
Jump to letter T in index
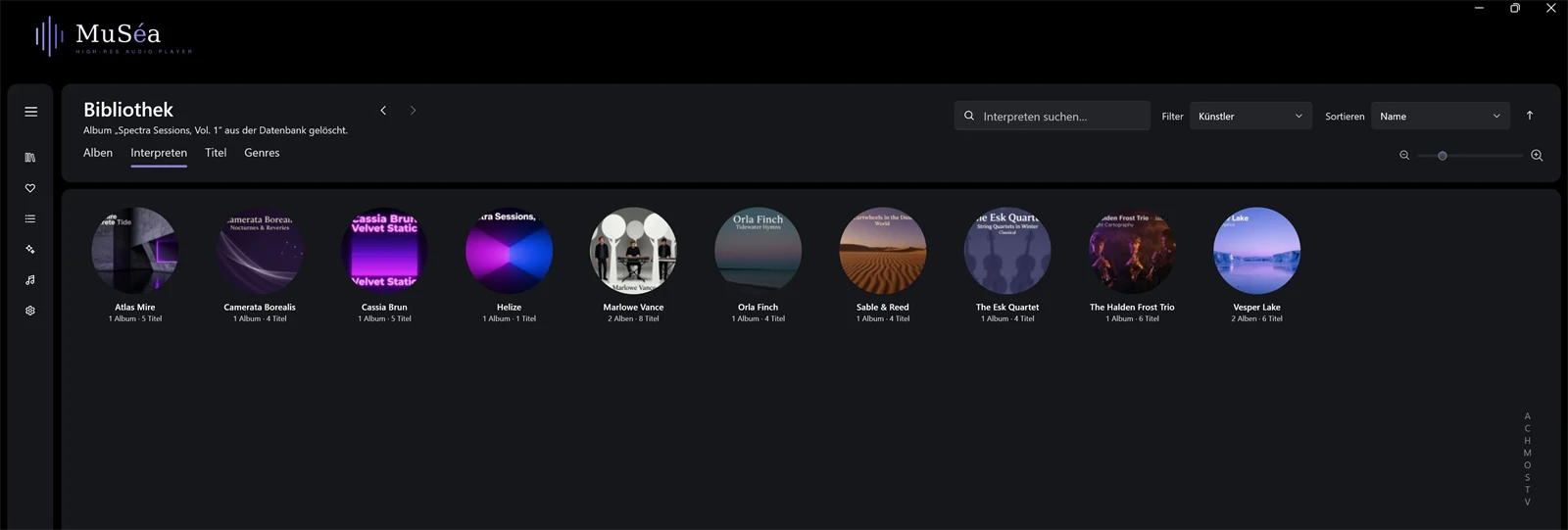pyautogui.click(x=1527, y=490)
